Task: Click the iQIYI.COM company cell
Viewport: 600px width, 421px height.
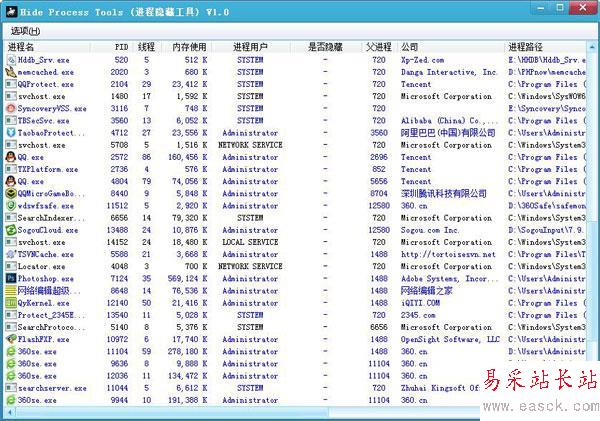Action: (420, 303)
